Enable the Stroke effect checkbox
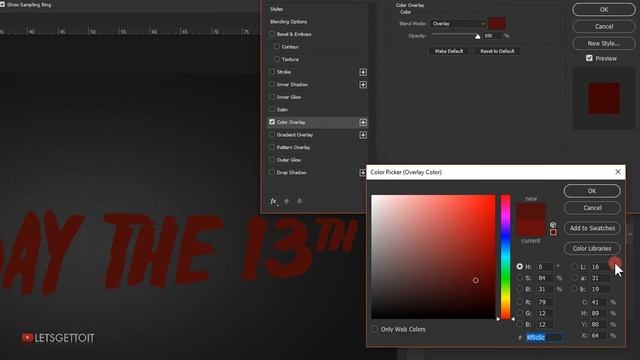This screenshot has width=640, height=360. [272, 72]
